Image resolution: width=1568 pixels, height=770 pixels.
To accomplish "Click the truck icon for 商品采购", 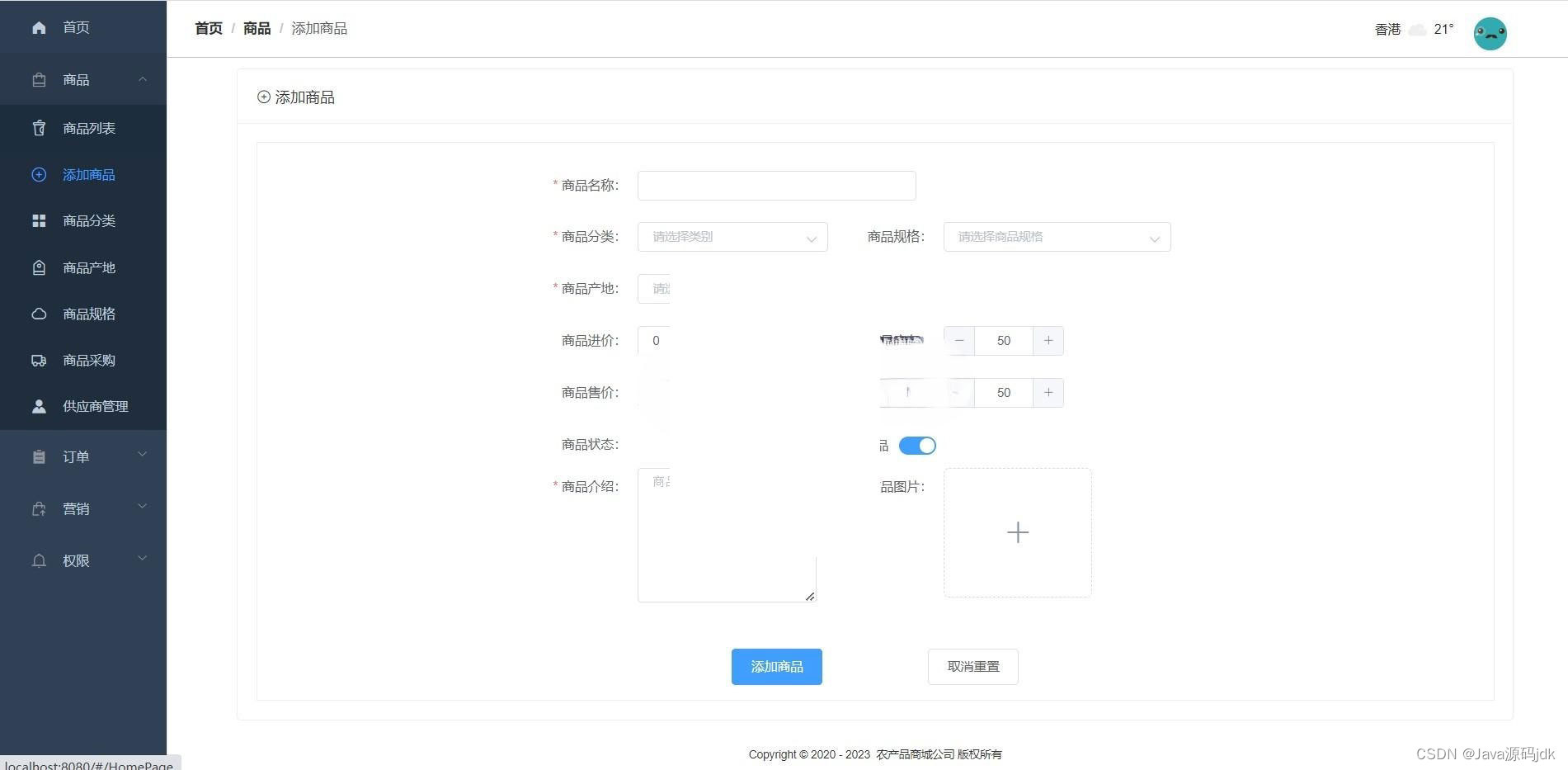I will [39, 361].
